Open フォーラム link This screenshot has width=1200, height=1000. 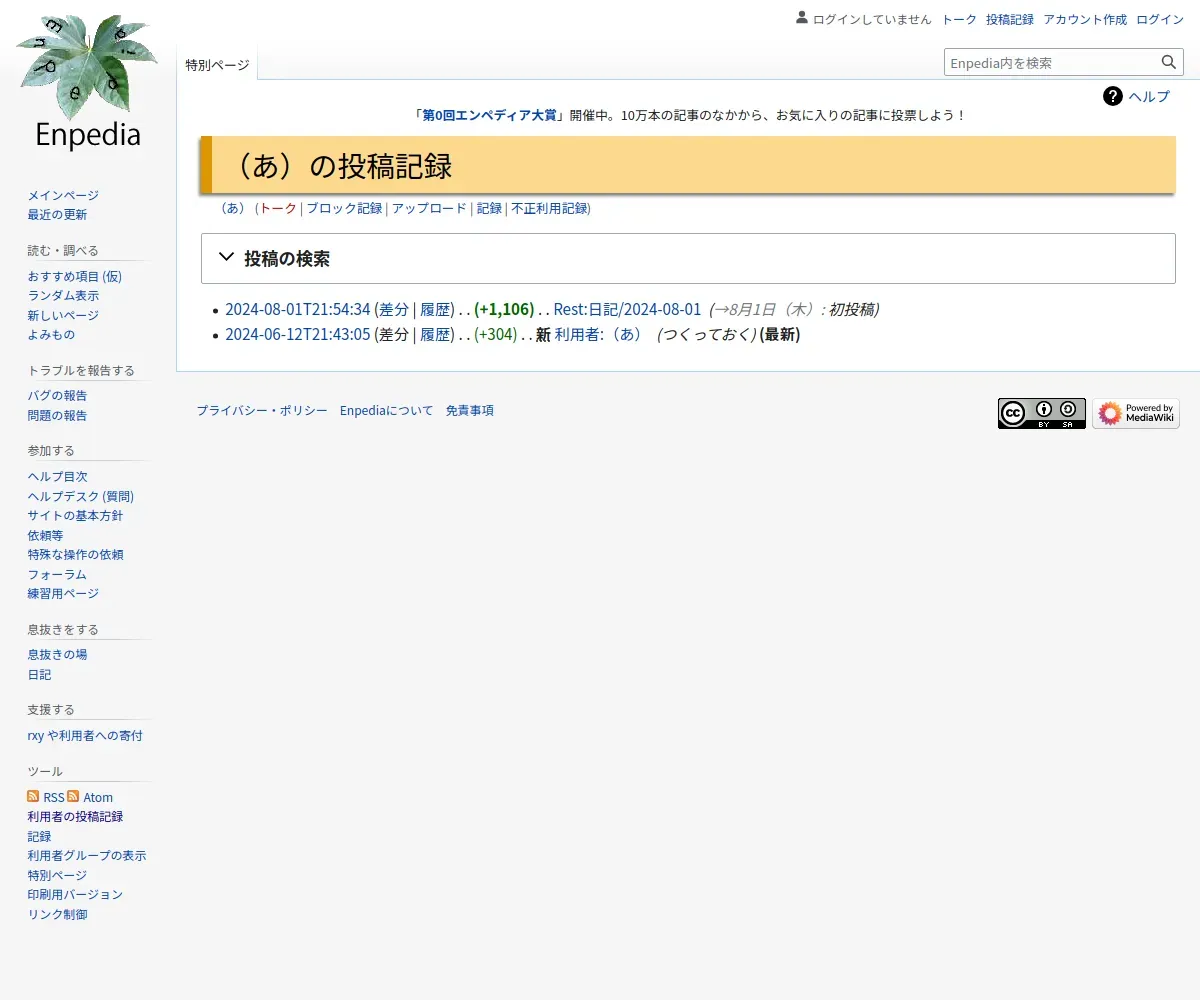pos(57,574)
